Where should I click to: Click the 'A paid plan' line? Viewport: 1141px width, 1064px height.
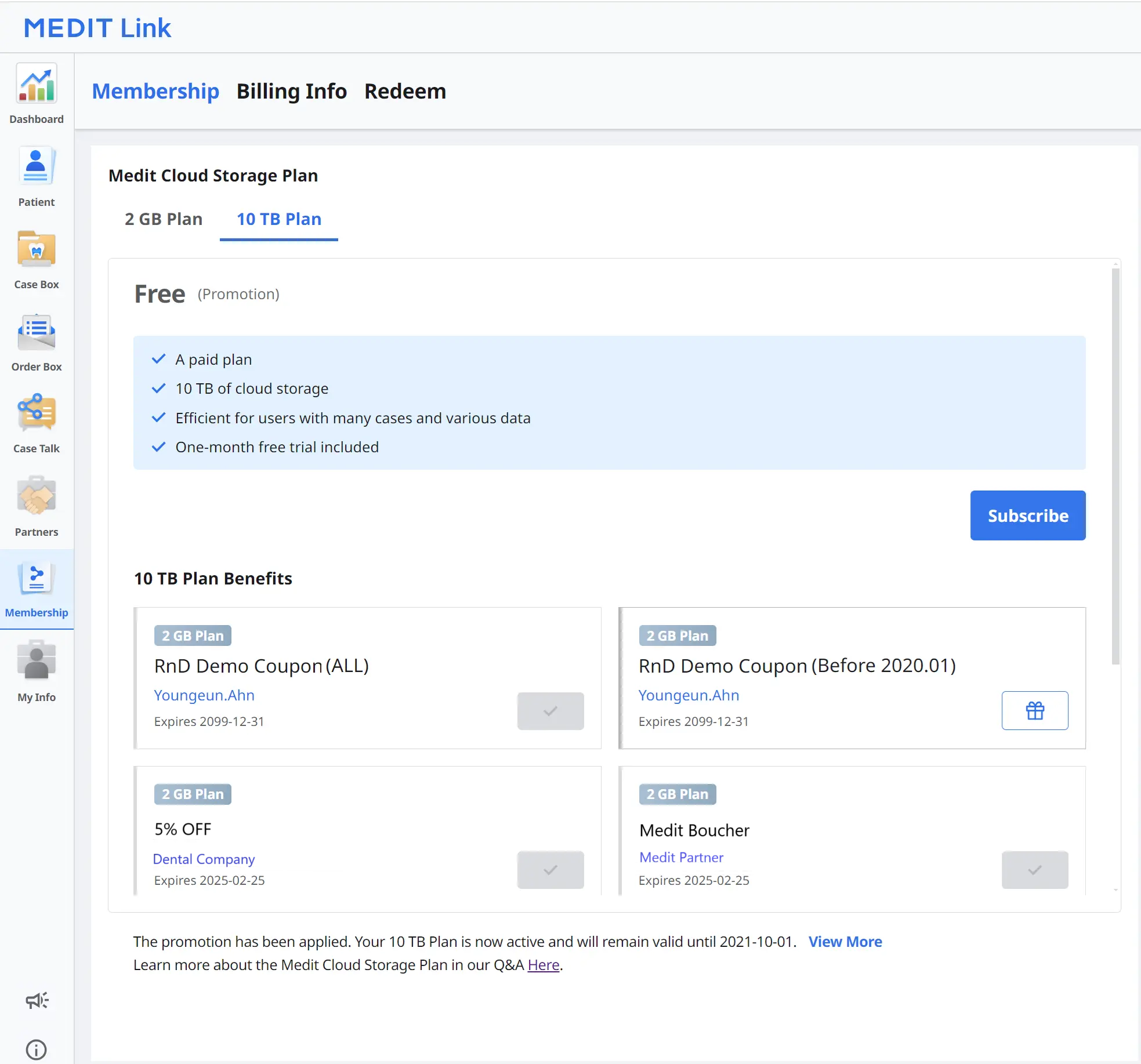[213, 359]
